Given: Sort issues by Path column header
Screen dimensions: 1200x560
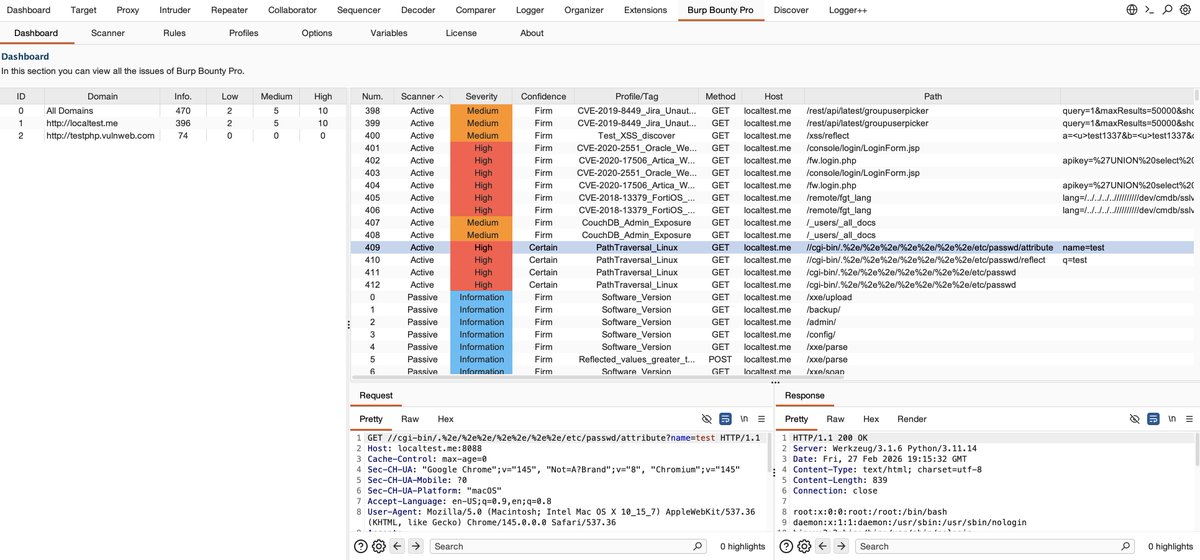Looking at the screenshot, I should 932,96.
